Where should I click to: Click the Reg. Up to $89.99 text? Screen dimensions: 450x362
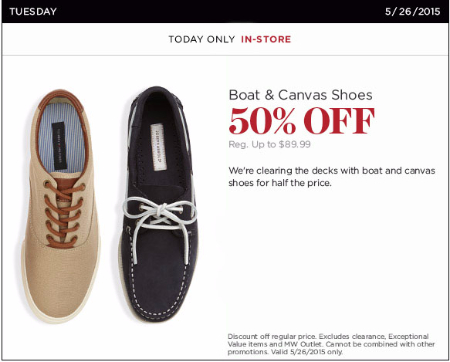tap(269, 144)
